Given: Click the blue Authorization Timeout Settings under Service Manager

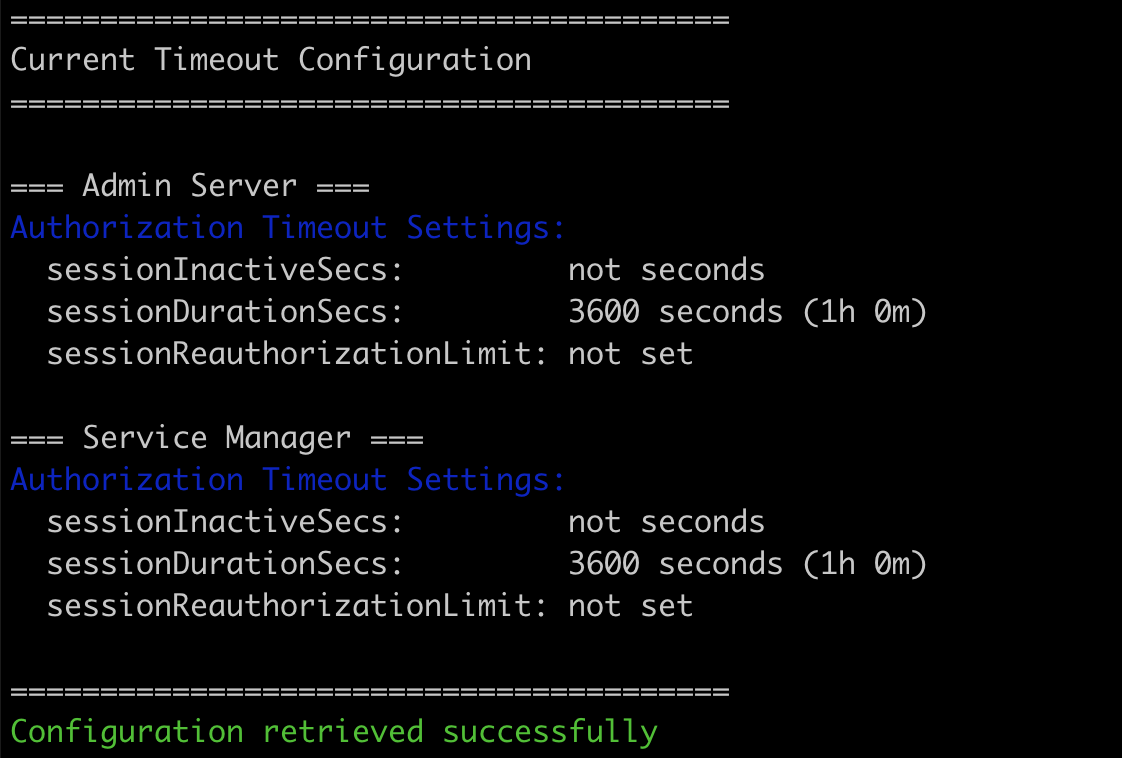Looking at the screenshot, I should 288,480.
